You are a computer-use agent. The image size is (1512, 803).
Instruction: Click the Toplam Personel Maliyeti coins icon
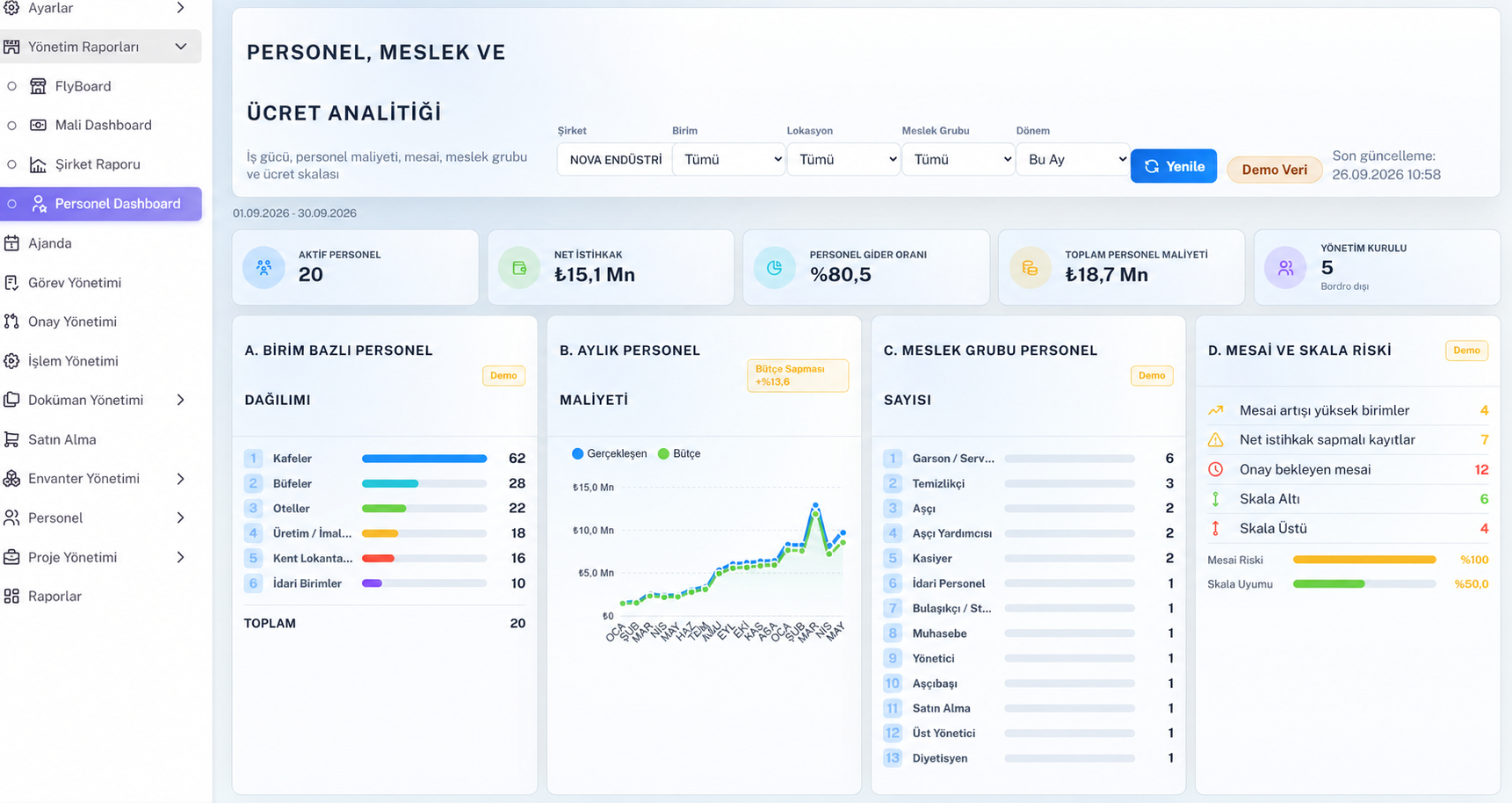1030,268
